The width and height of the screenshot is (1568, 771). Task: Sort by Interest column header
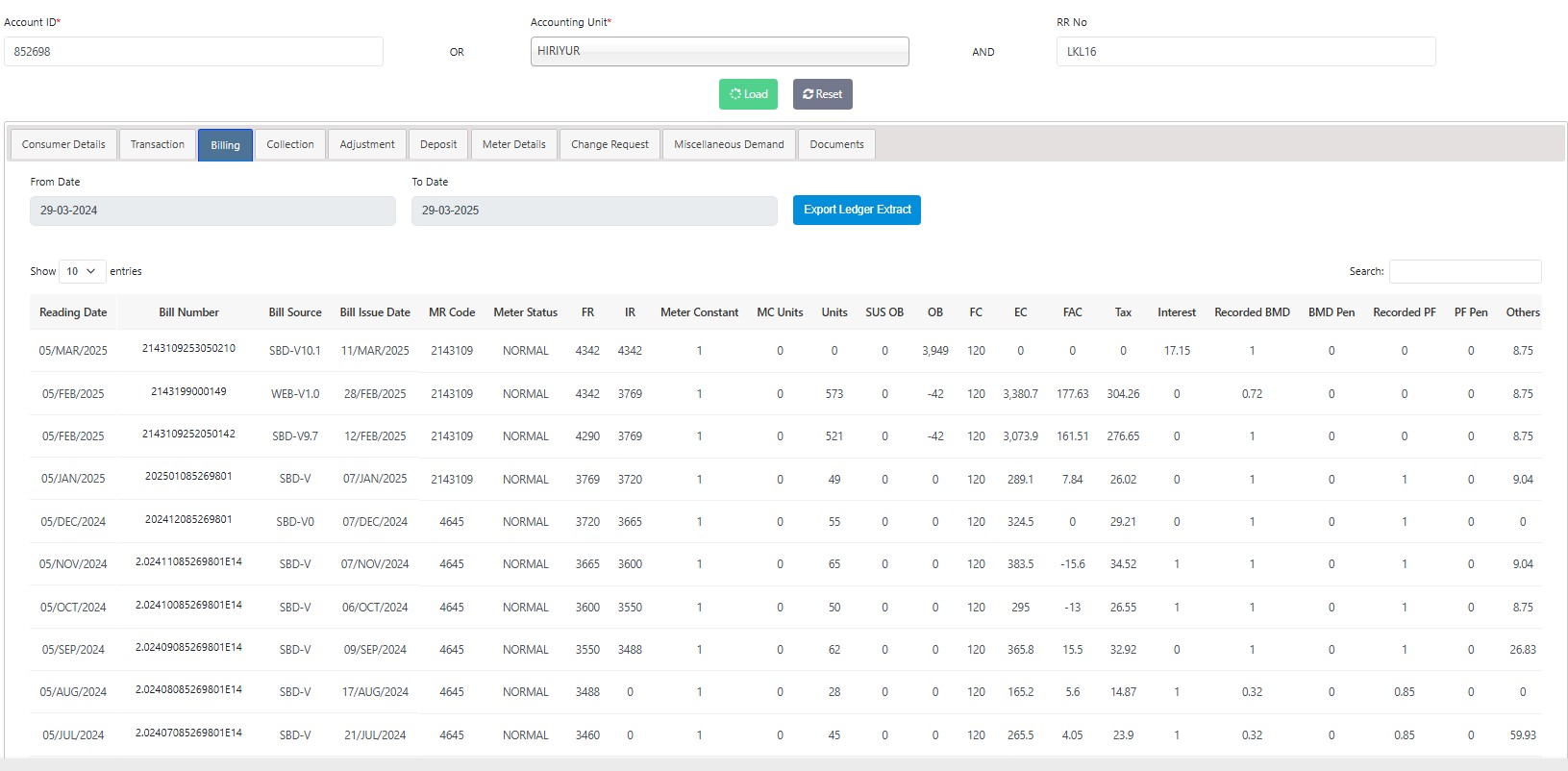click(x=1177, y=312)
